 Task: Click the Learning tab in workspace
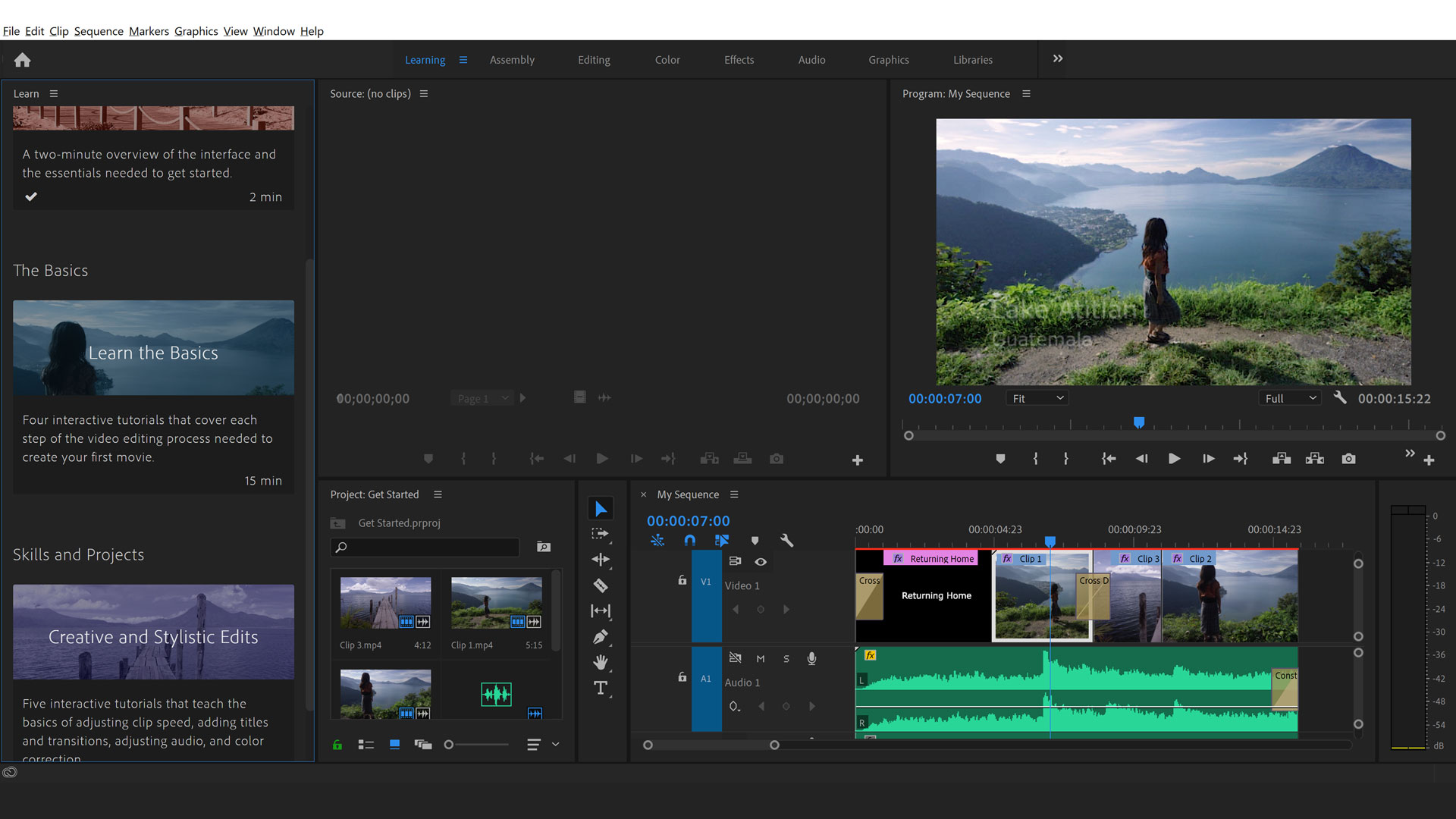pyautogui.click(x=425, y=60)
